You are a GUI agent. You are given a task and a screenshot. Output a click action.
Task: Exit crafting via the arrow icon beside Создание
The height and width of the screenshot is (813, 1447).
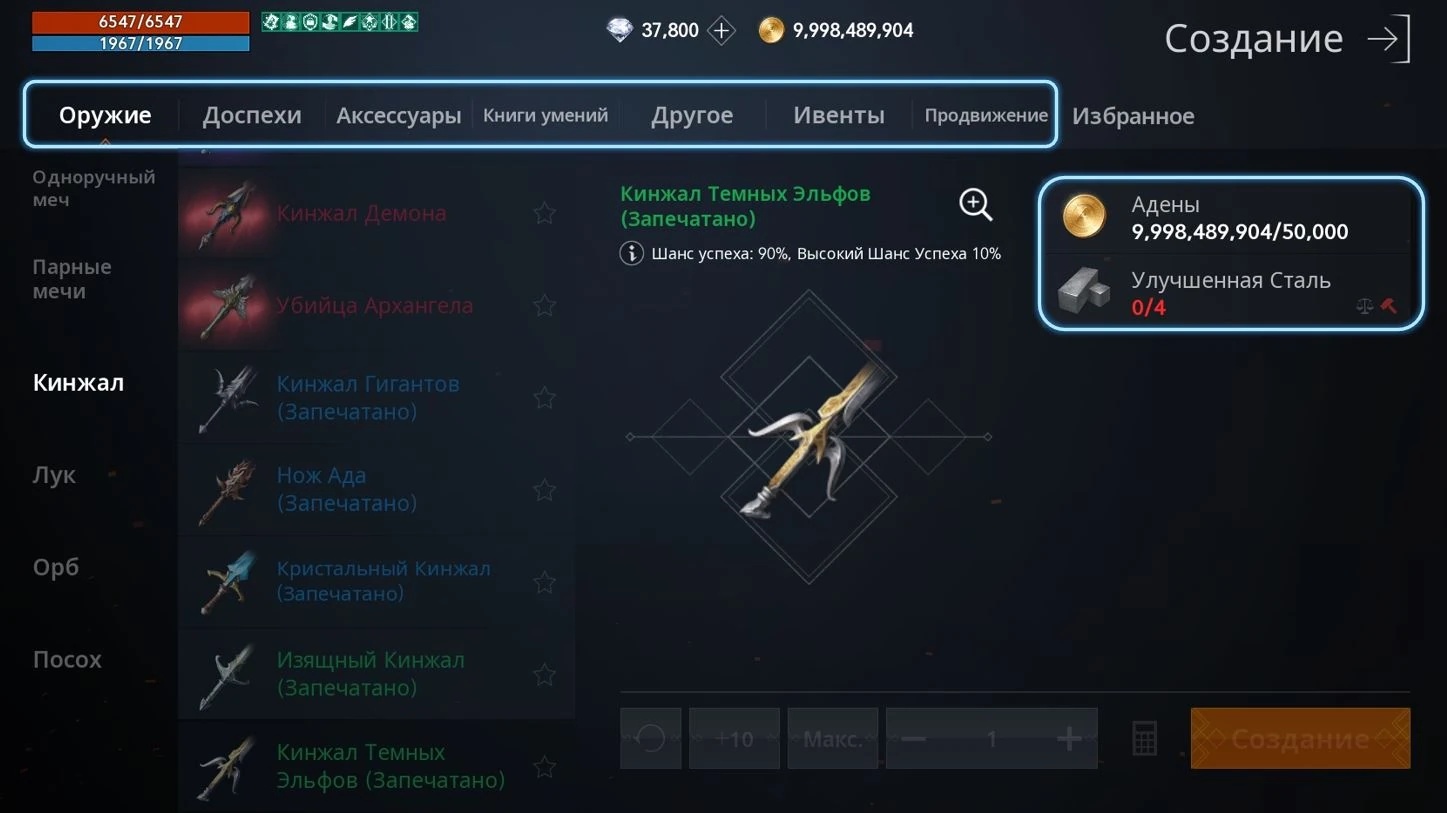pos(1389,39)
